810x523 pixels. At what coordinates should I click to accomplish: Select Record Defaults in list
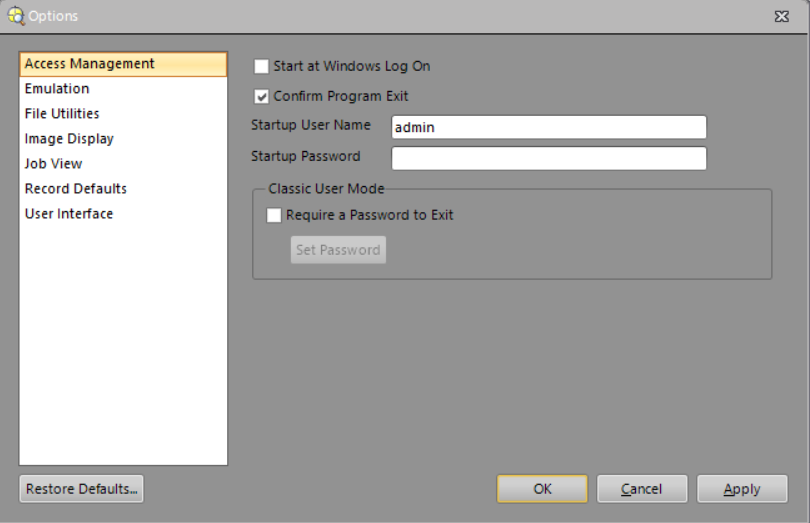coord(123,189)
